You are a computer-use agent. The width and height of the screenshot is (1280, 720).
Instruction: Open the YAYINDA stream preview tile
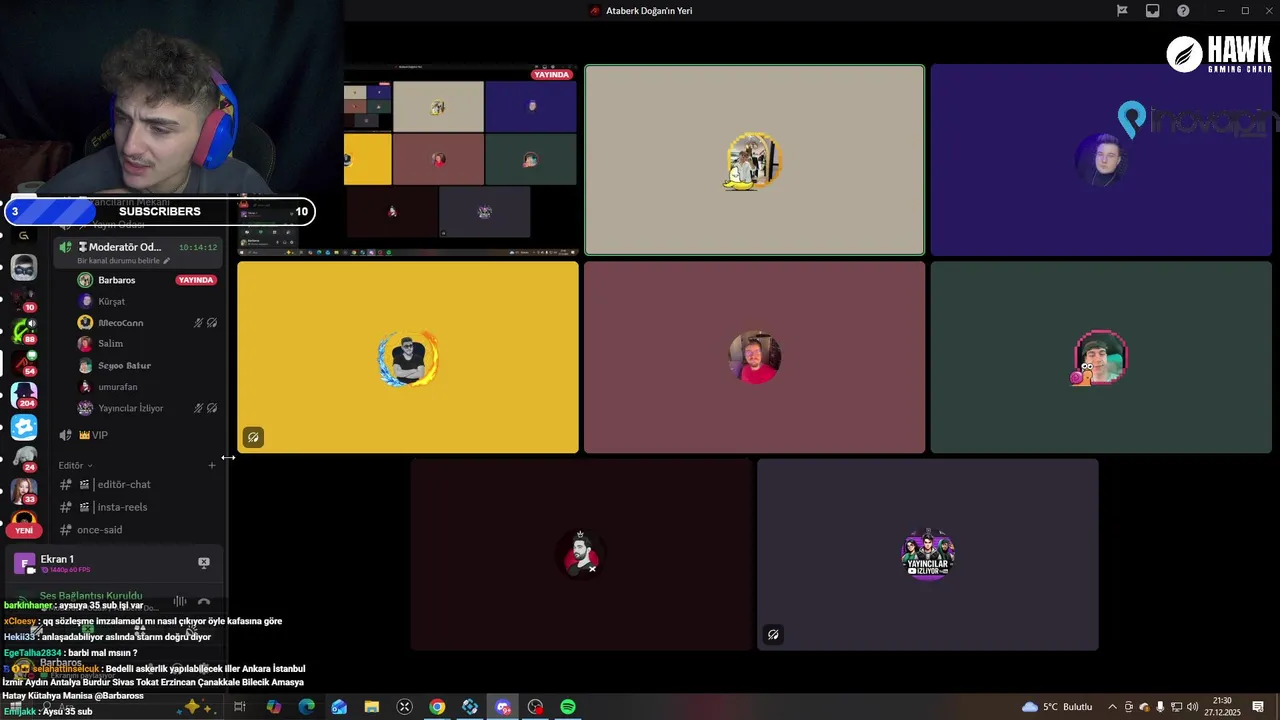click(408, 160)
